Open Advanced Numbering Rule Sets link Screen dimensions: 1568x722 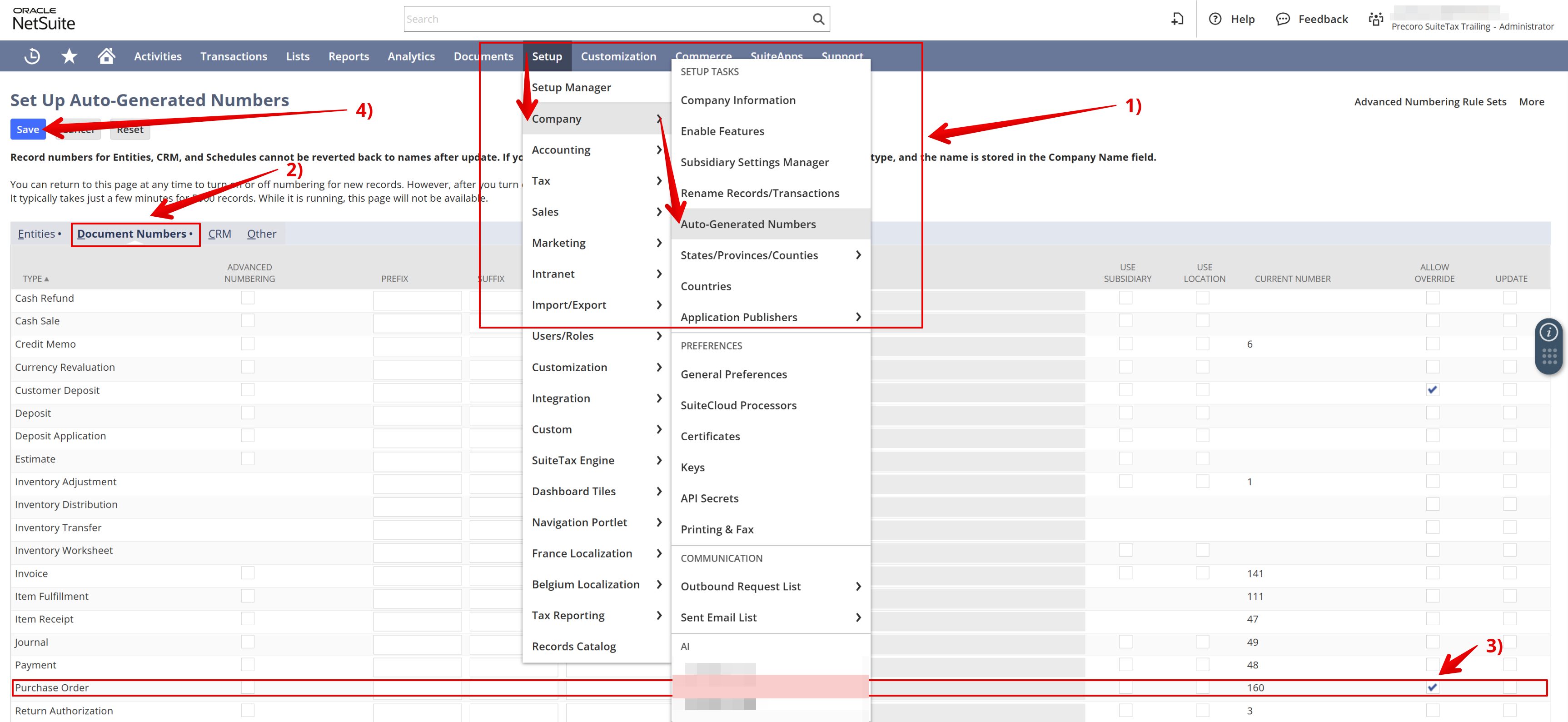[x=1430, y=102]
